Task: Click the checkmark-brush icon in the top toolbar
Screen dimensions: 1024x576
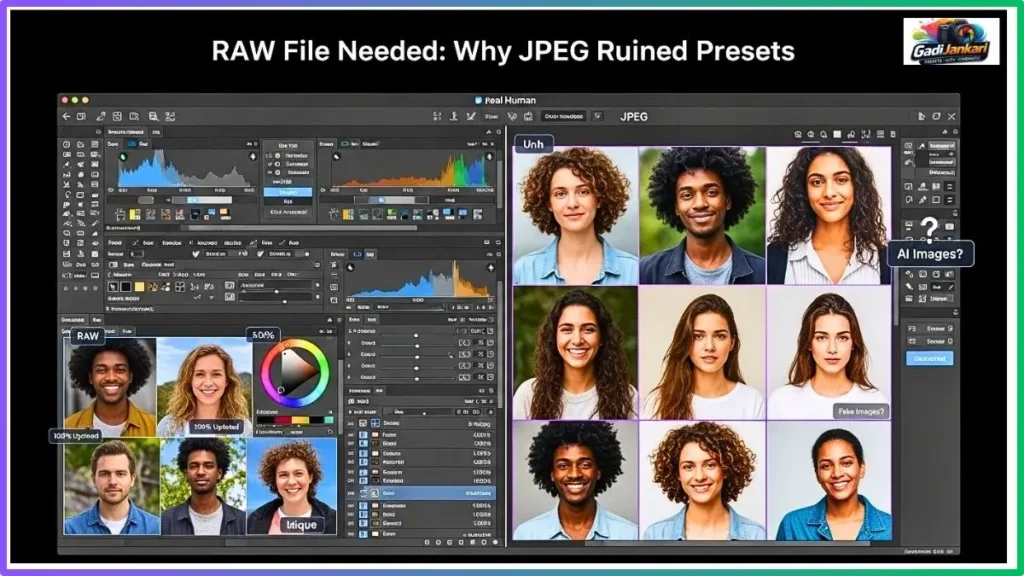Action: tap(471, 116)
